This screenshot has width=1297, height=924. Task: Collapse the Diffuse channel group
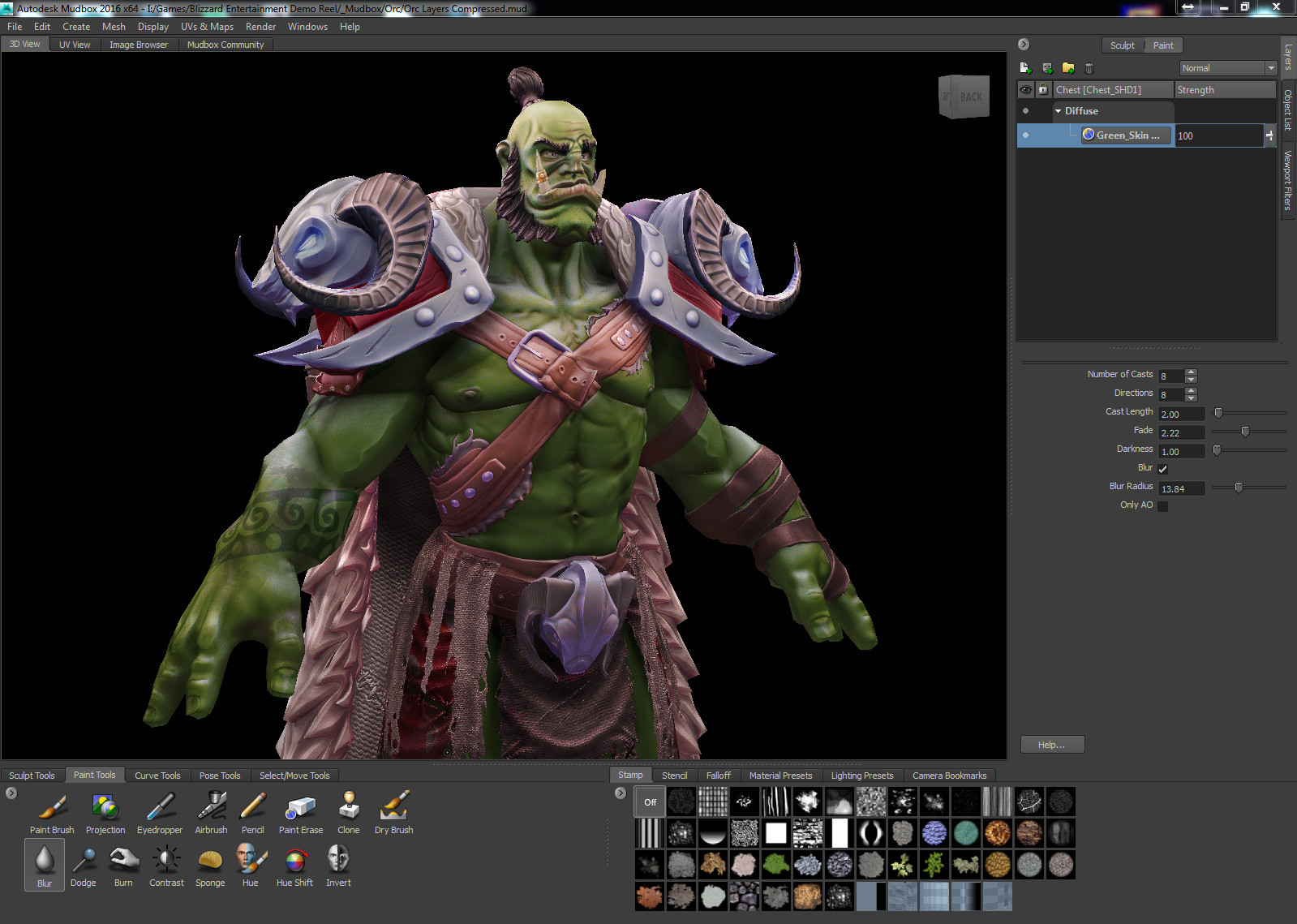point(1058,111)
